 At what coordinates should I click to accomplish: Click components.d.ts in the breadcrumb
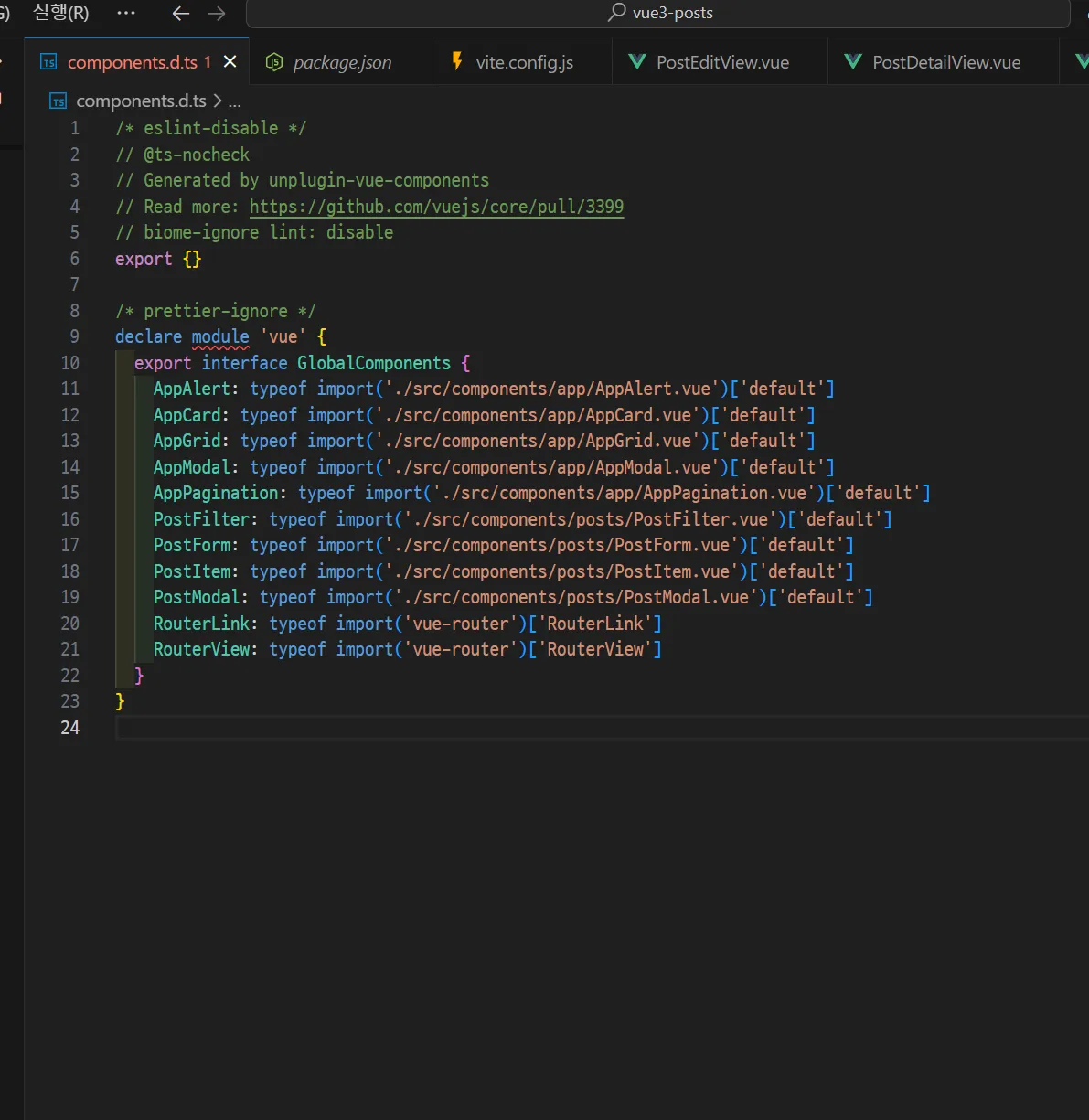(141, 101)
